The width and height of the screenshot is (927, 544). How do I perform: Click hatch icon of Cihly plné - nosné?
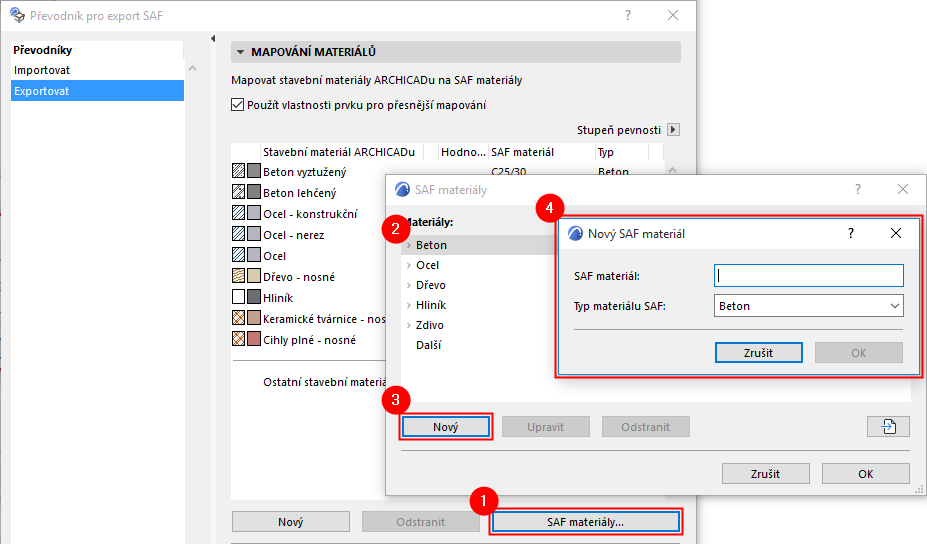click(238, 339)
